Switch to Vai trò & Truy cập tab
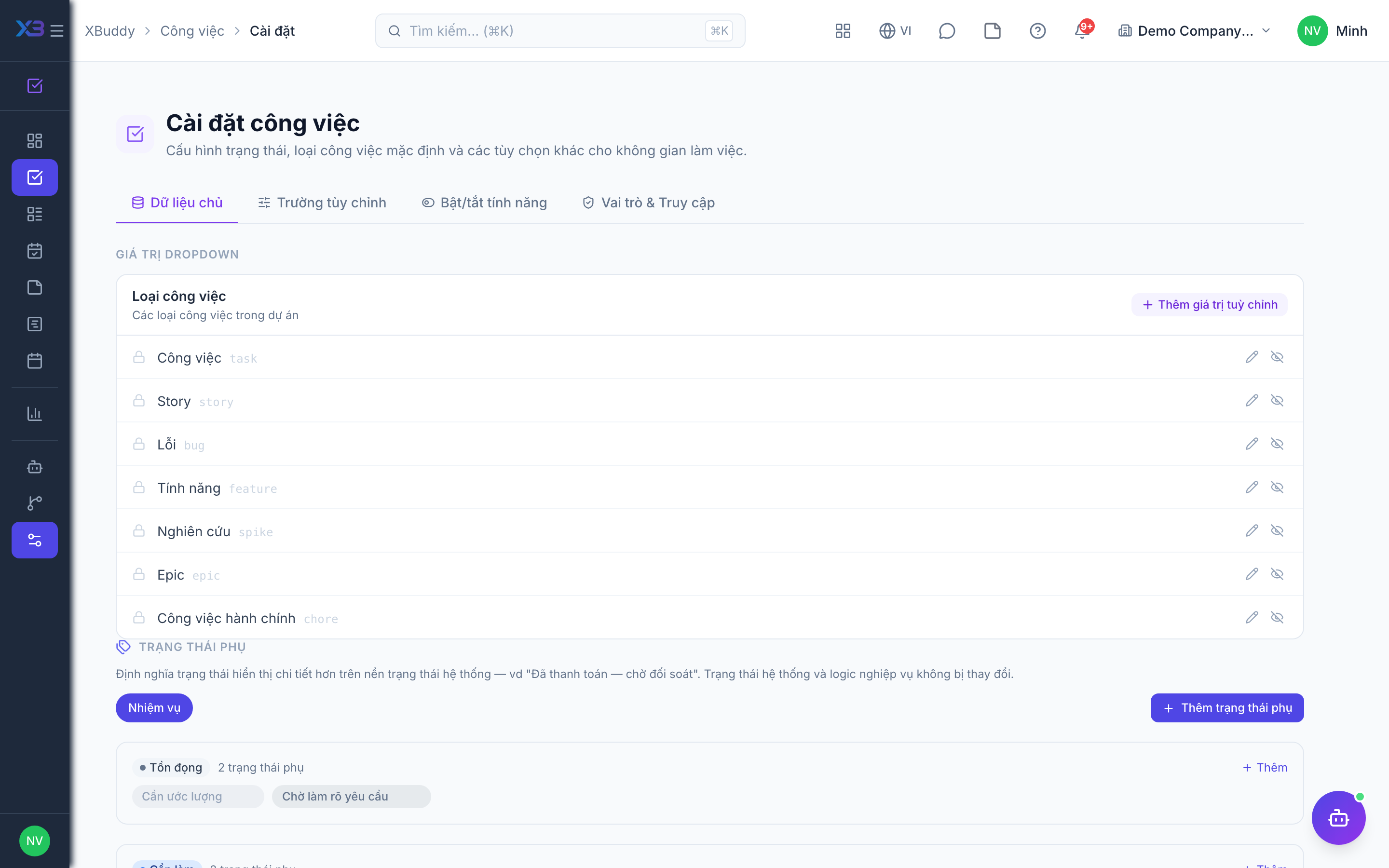The image size is (1389, 868). coord(649,203)
